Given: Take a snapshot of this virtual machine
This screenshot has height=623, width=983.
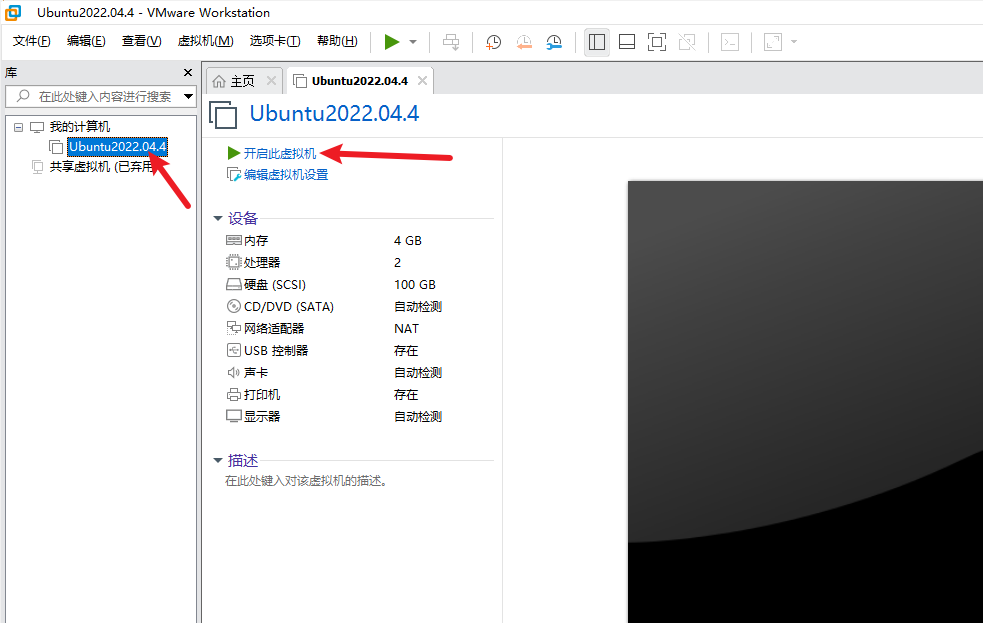Looking at the screenshot, I should [x=493, y=42].
